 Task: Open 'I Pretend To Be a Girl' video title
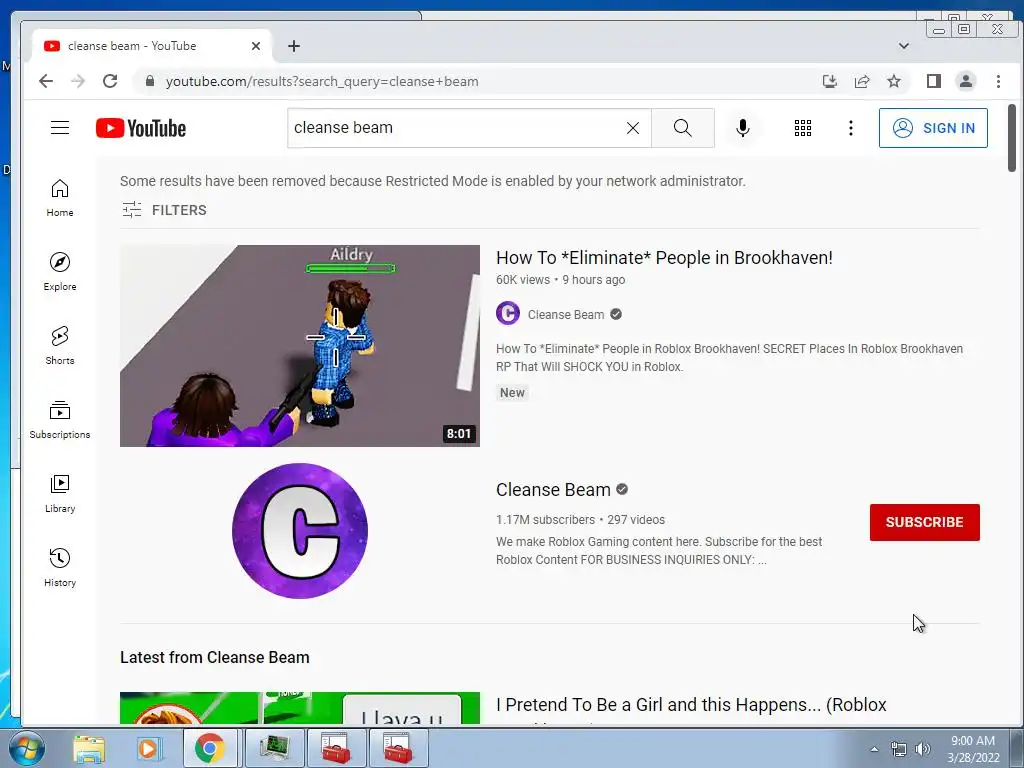point(691,705)
